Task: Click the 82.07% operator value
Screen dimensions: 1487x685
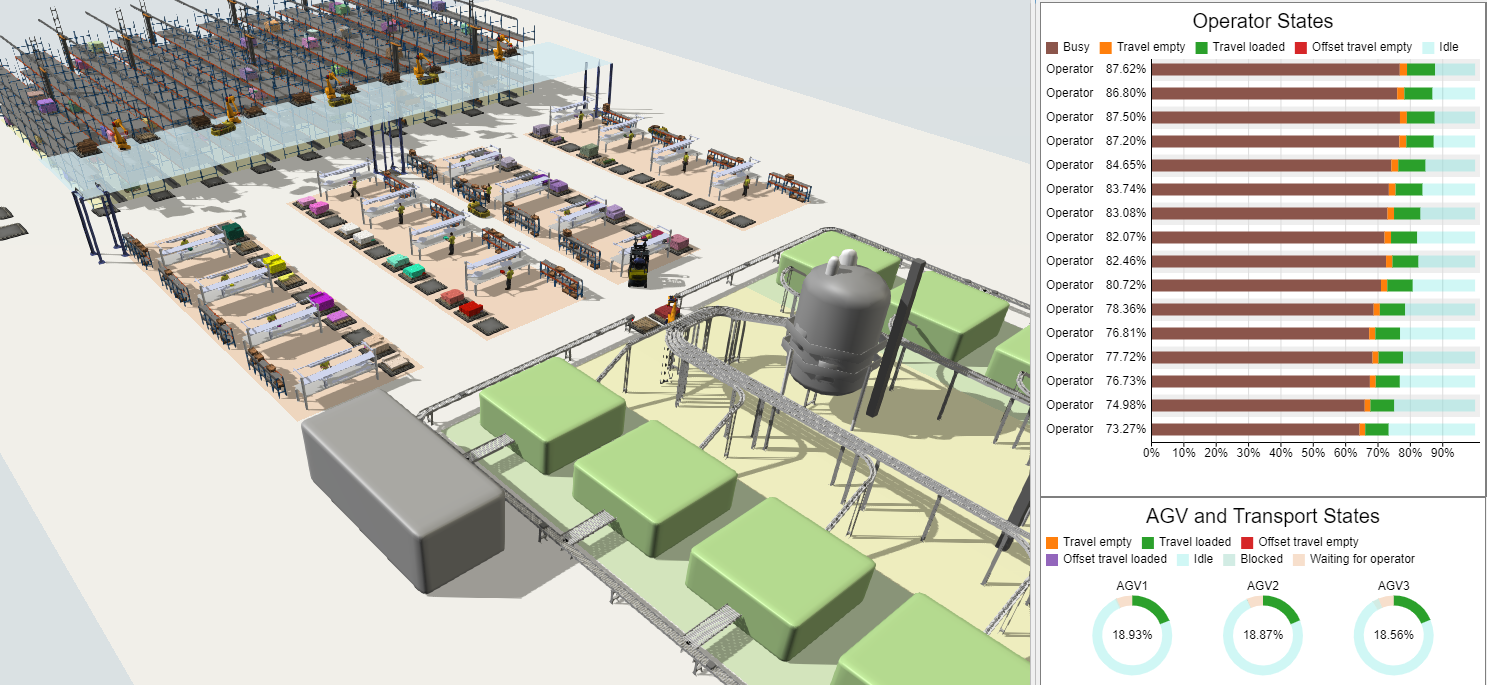Action: pyautogui.click(x=1126, y=237)
